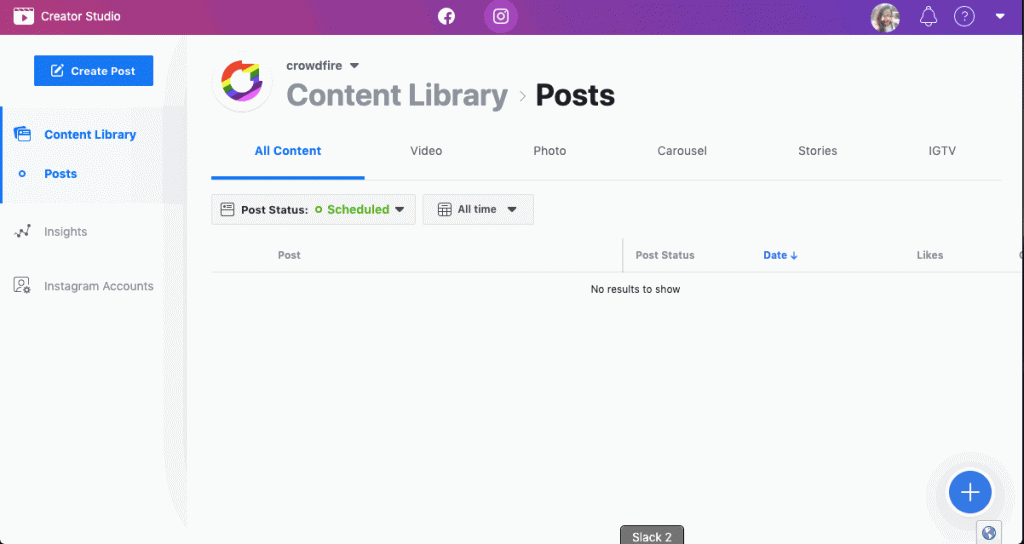
Task: Click the blue floating plus button
Action: [969, 492]
